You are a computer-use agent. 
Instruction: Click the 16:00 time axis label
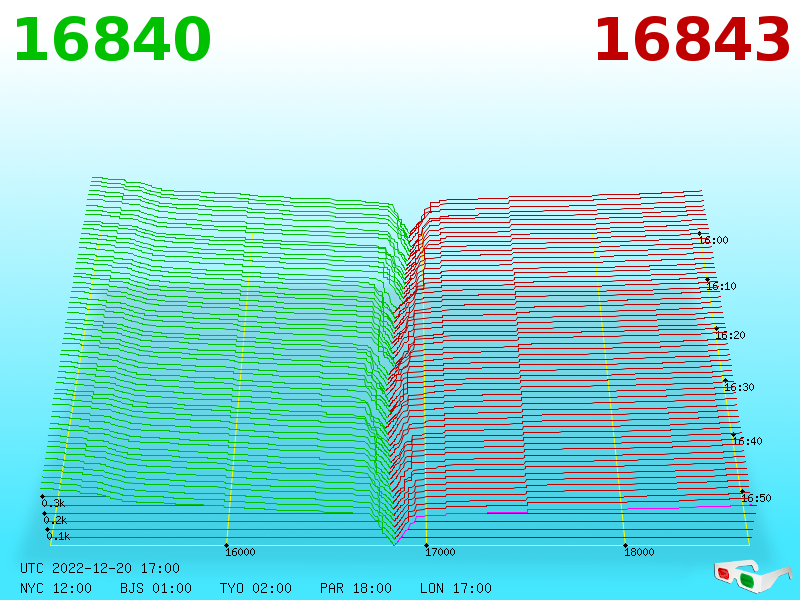coord(713,240)
